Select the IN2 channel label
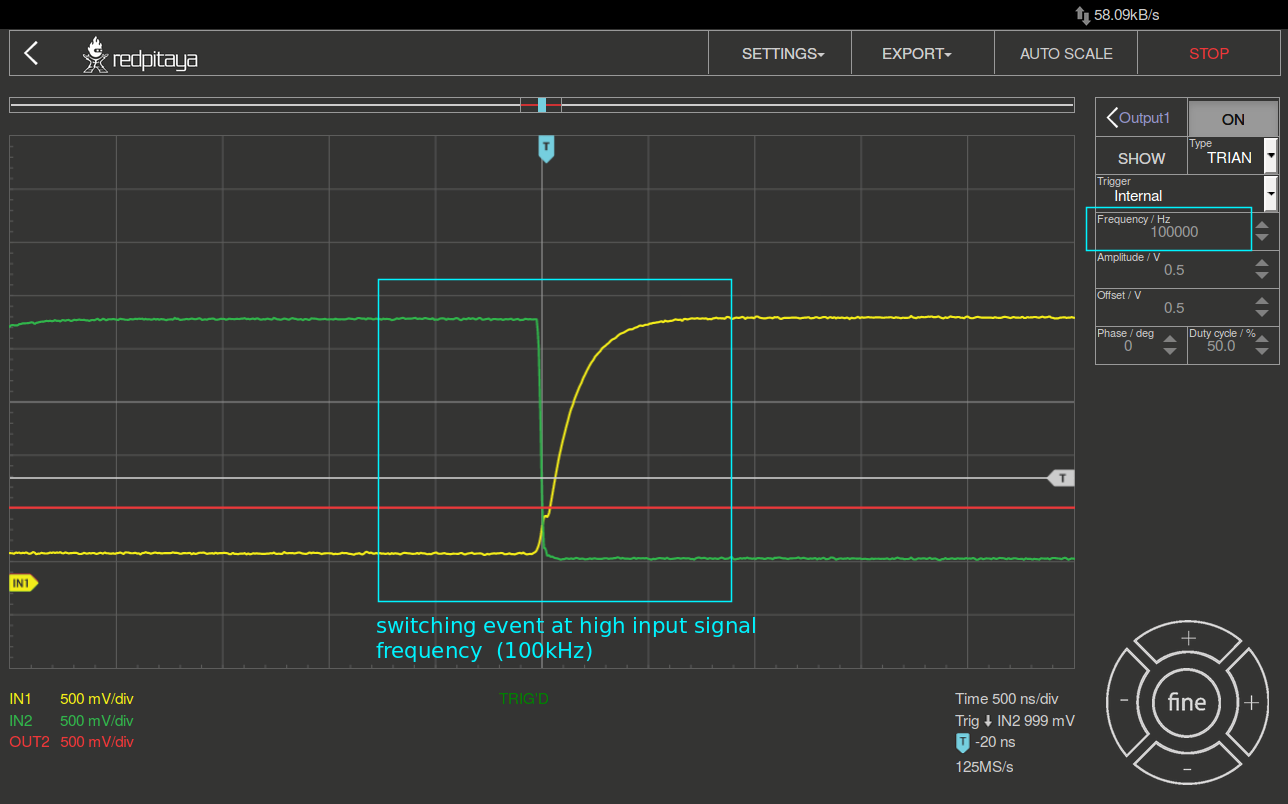 [x=21, y=720]
